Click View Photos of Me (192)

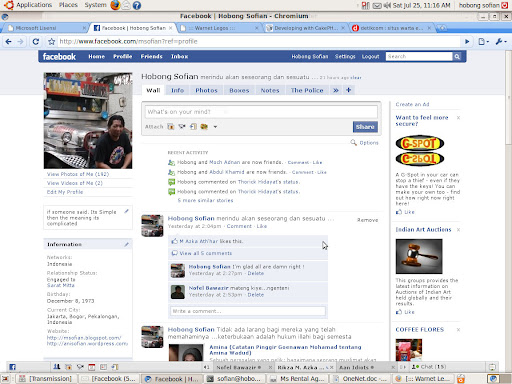tap(78, 174)
